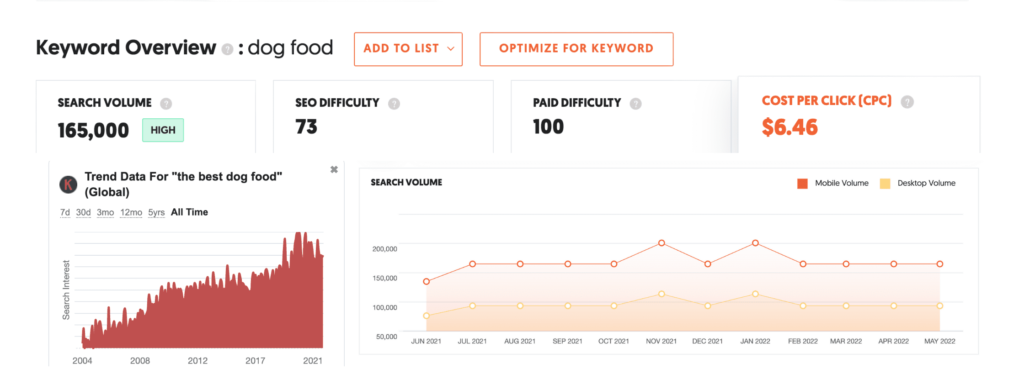Select the 7d trend range
This screenshot has height=379, width=1024.
[x=65, y=212]
